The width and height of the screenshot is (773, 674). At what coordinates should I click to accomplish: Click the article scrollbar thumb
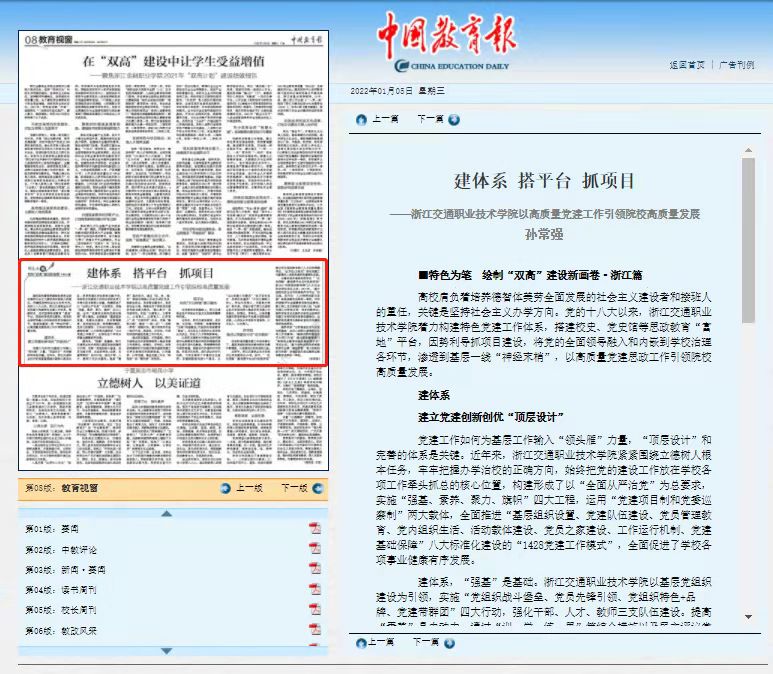tap(748, 241)
